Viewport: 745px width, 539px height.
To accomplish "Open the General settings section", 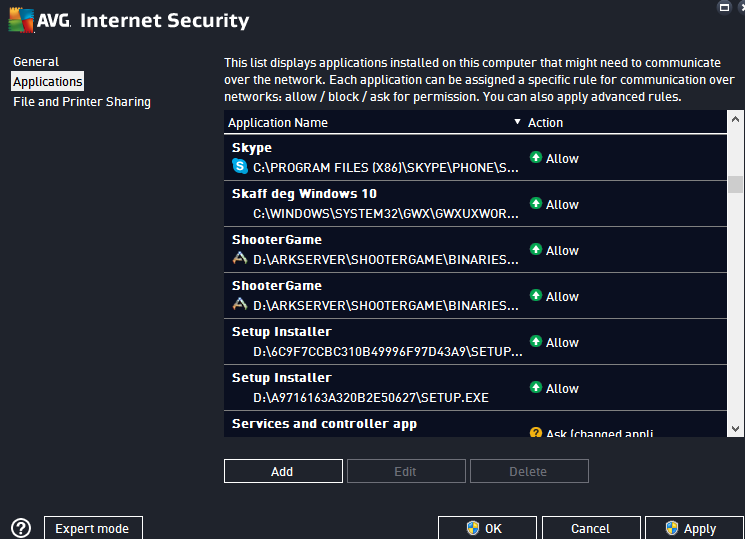I will point(36,62).
